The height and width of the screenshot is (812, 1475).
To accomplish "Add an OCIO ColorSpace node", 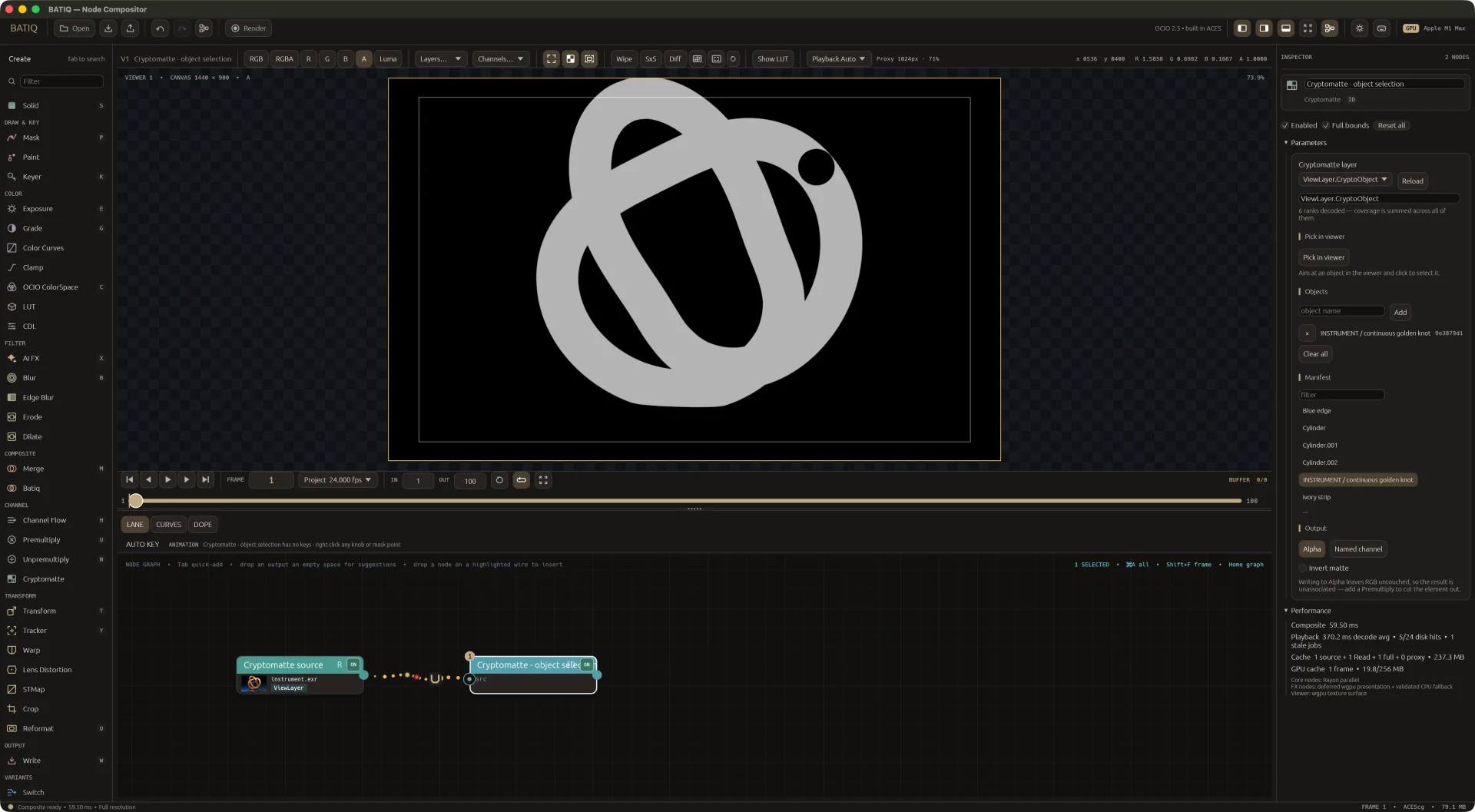I will tap(55, 287).
